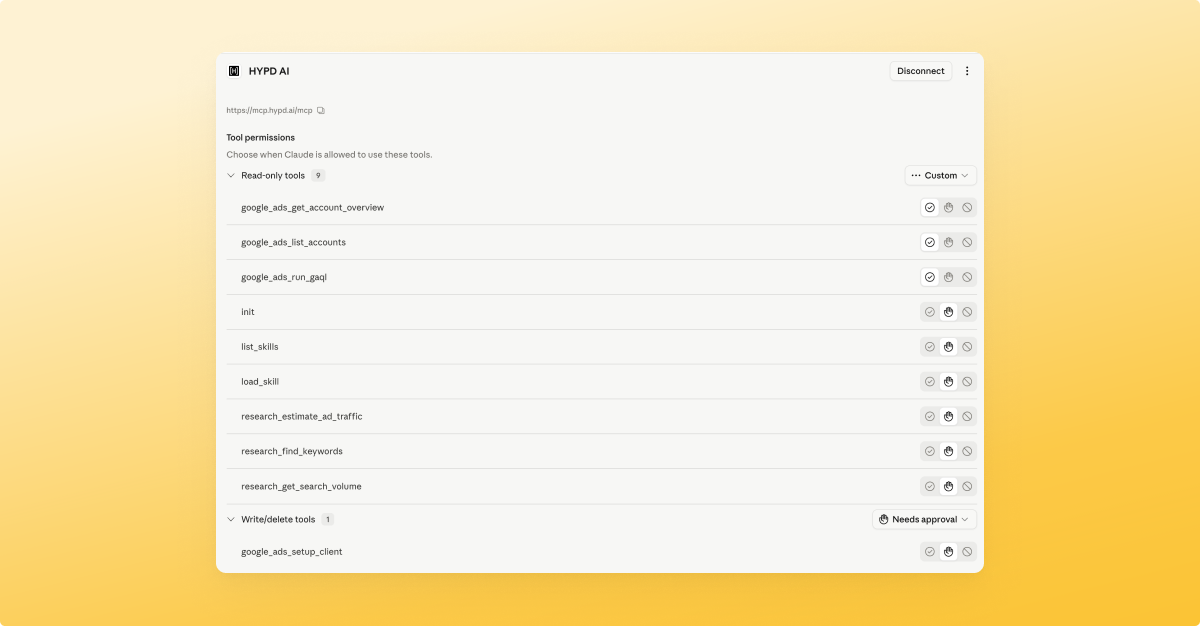Click the research_get_search_volume tool name

point(301,486)
